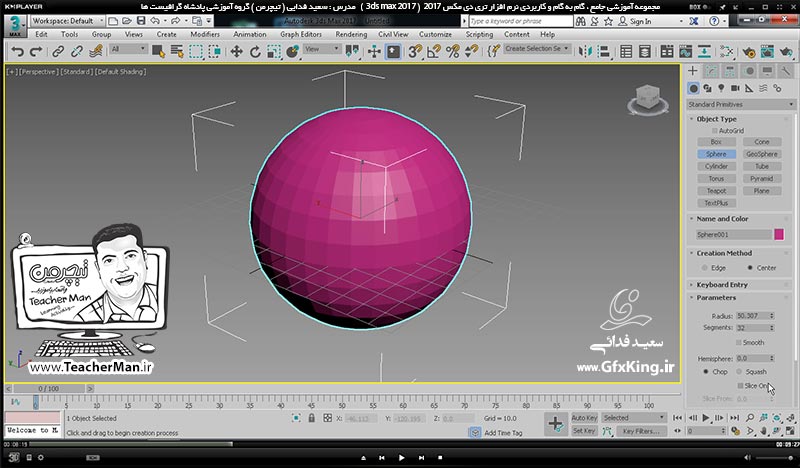Click the Key Filters button
The width and height of the screenshot is (800, 468).
click(641, 431)
